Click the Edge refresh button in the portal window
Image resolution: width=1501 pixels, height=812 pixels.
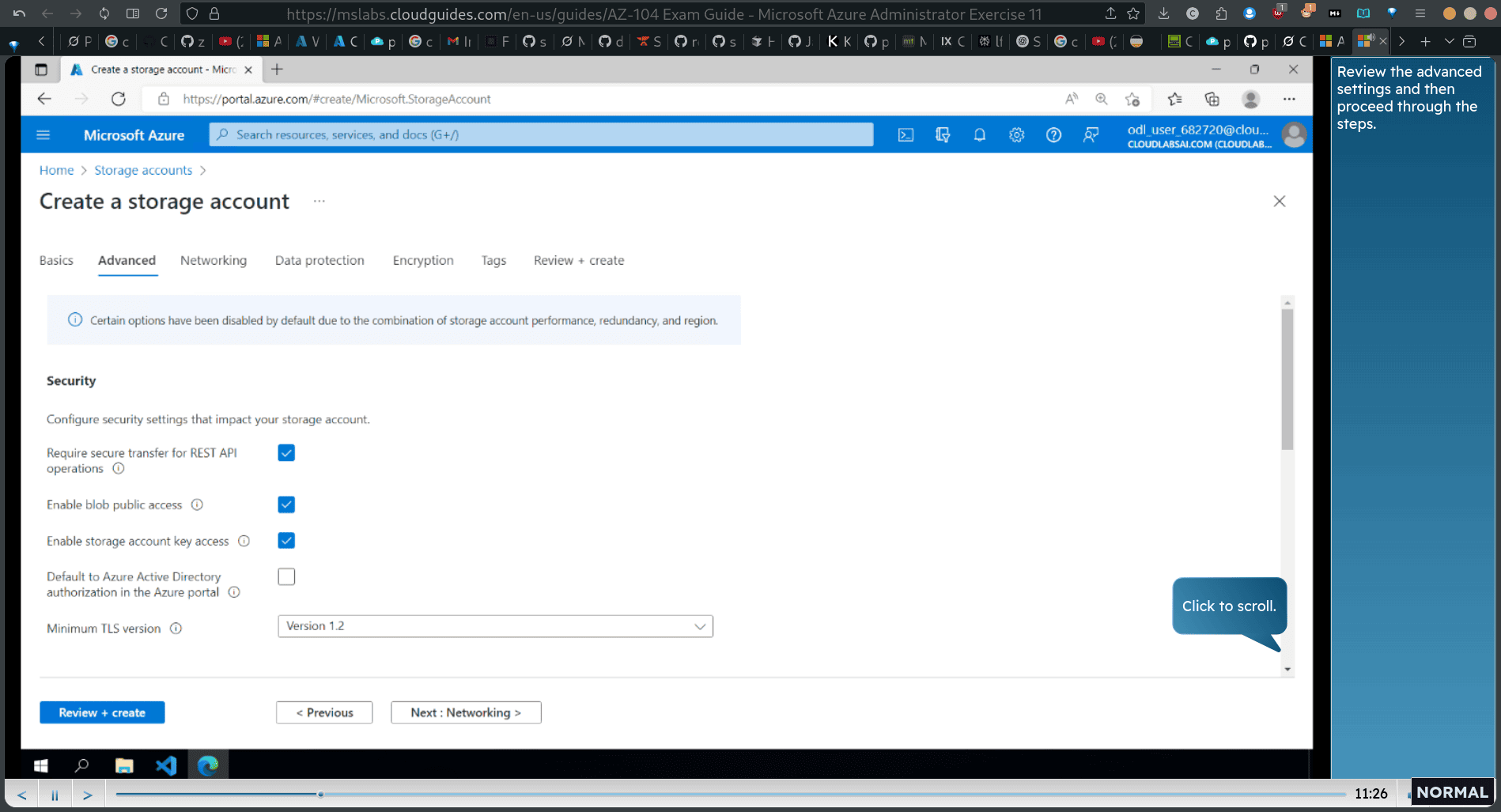[x=119, y=99]
